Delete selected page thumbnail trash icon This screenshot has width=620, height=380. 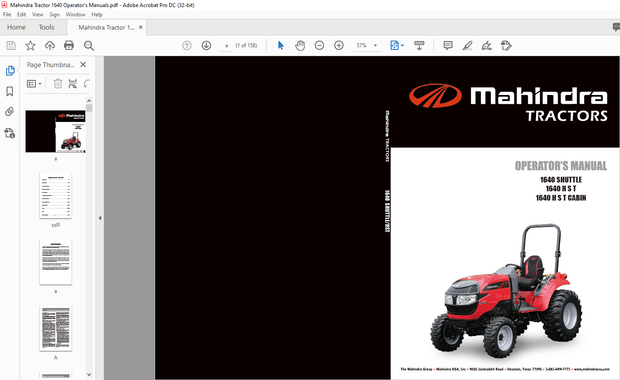coord(58,83)
